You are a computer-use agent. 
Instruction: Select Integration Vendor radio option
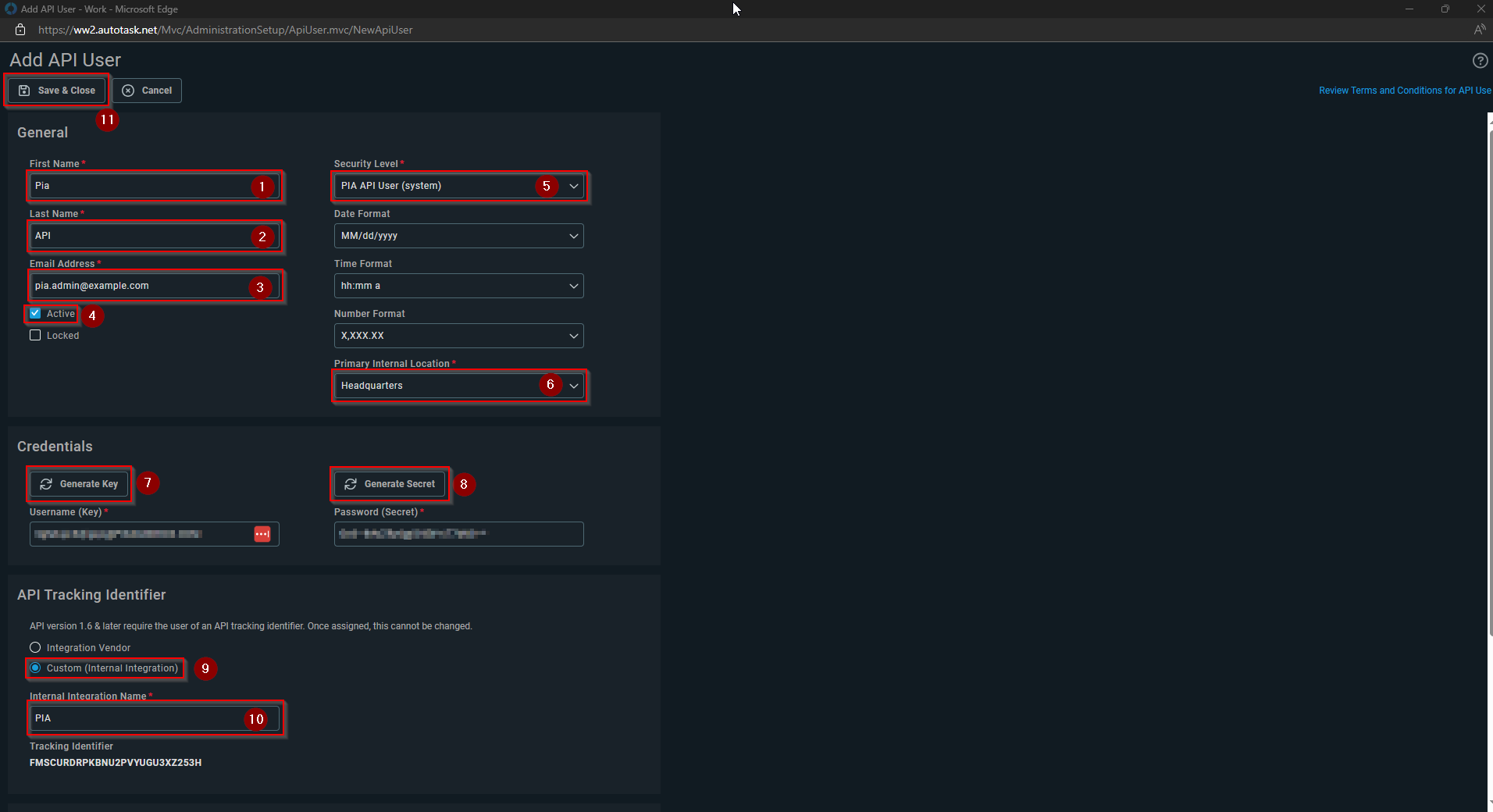[x=35, y=647]
